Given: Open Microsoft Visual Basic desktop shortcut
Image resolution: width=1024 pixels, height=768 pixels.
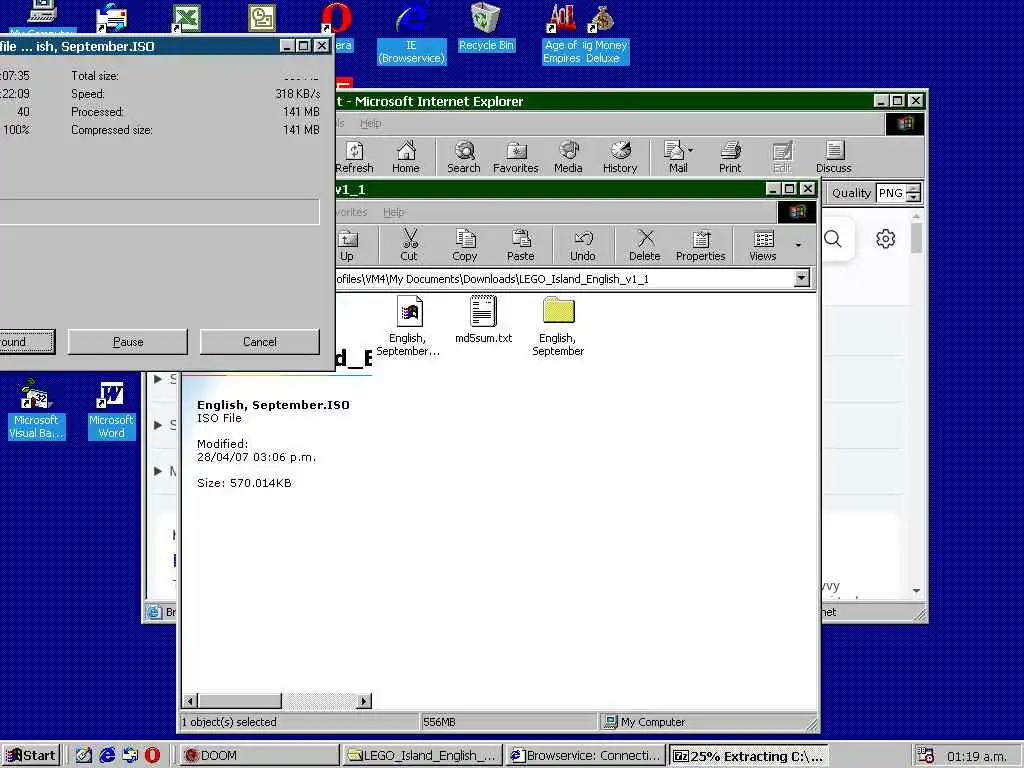Looking at the screenshot, I should [x=36, y=410].
